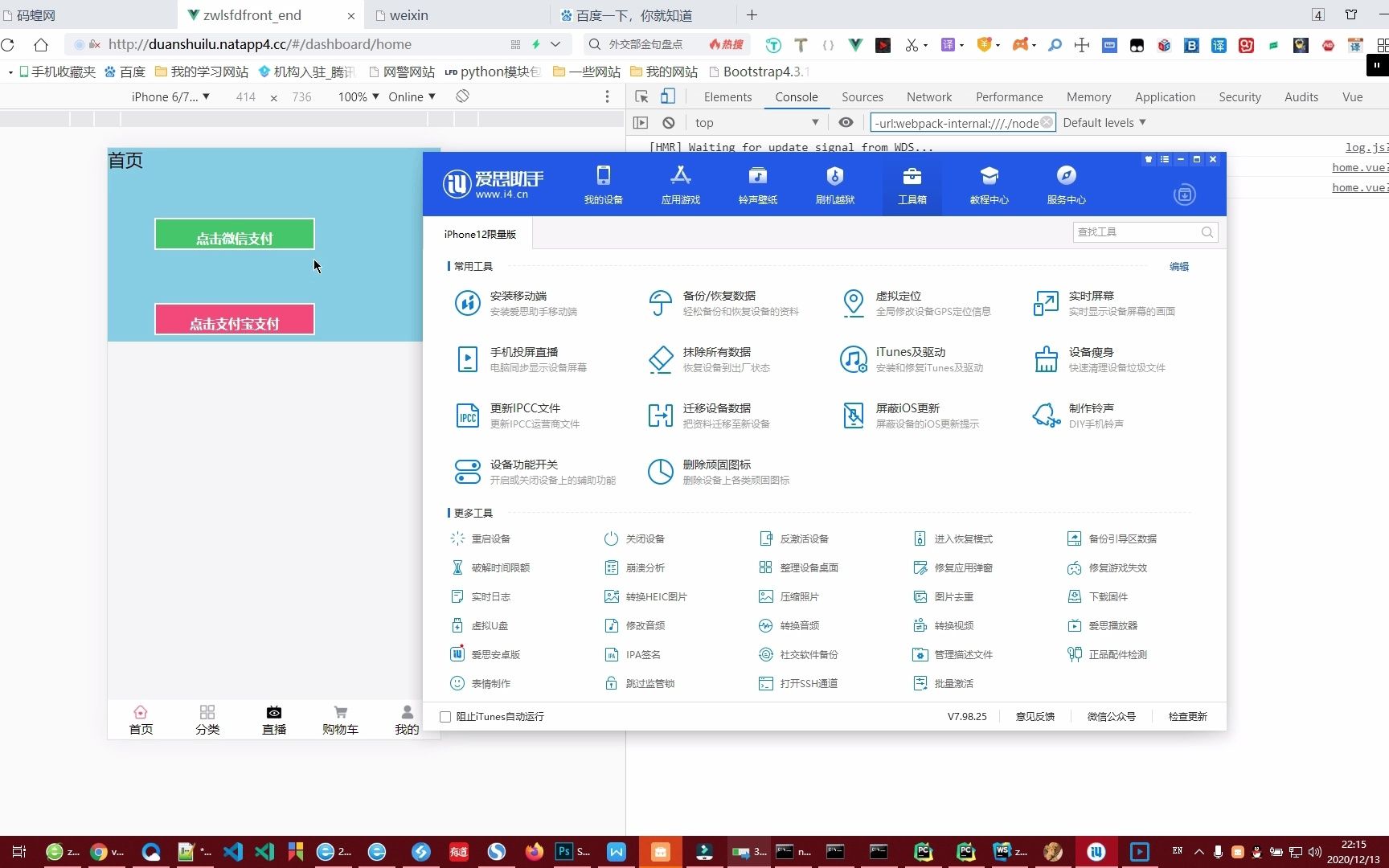Open the Online network throttling dropdown
Screen dimensions: 1389x868
[411, 96]
